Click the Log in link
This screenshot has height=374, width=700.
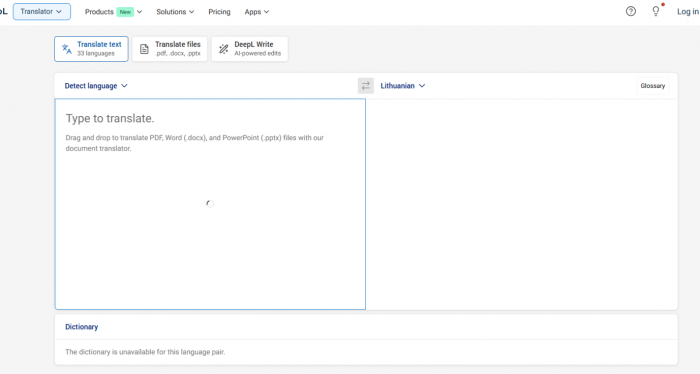688,12
